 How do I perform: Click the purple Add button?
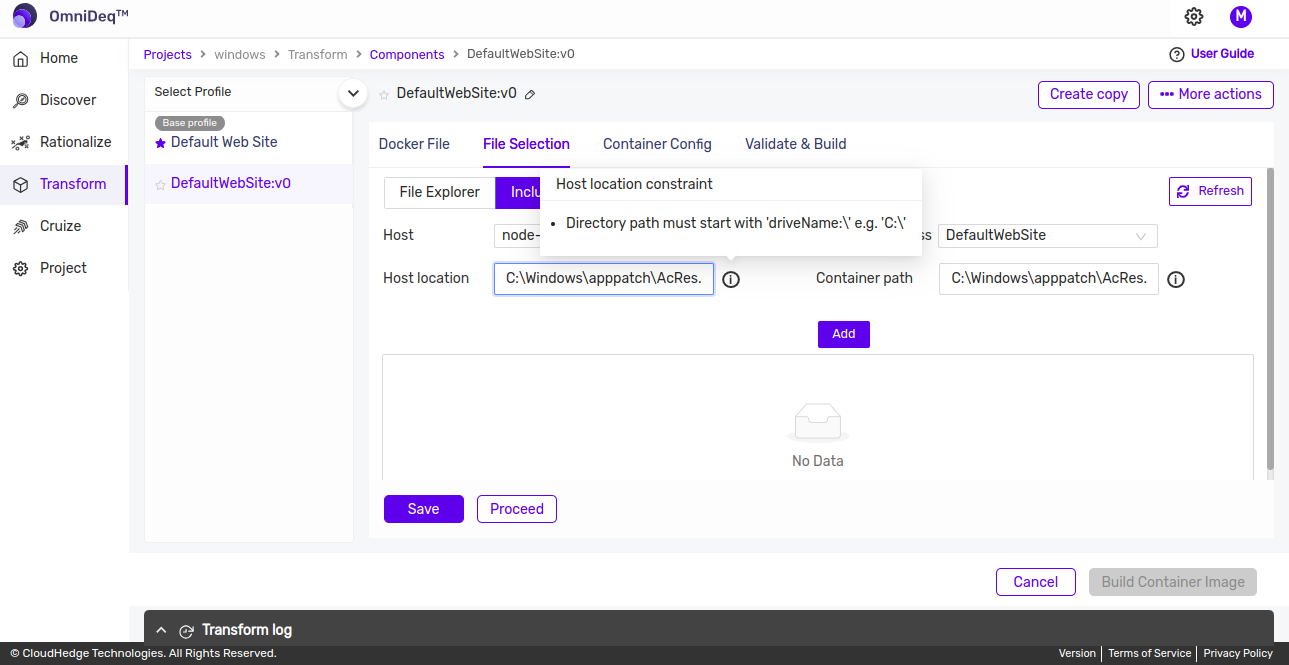click(843, 334)
